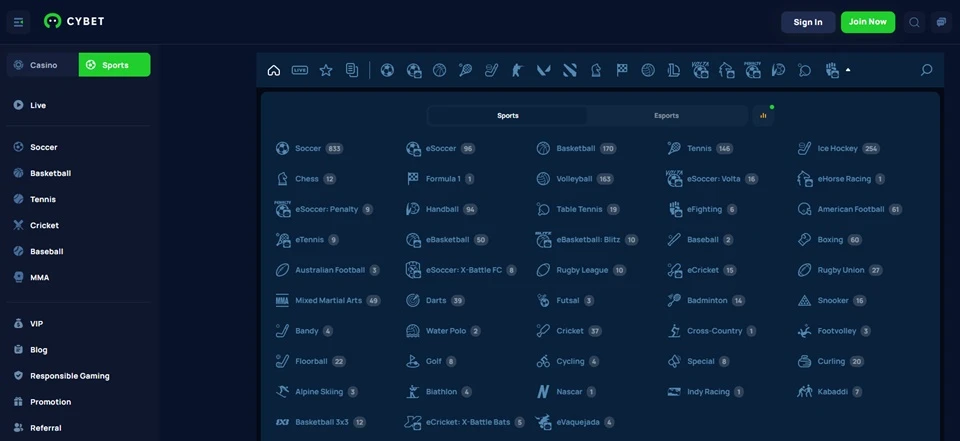This screenshot has width=960, height=441.
Task: Switch to the Casino mode toggle
Action: click(43, 65)
